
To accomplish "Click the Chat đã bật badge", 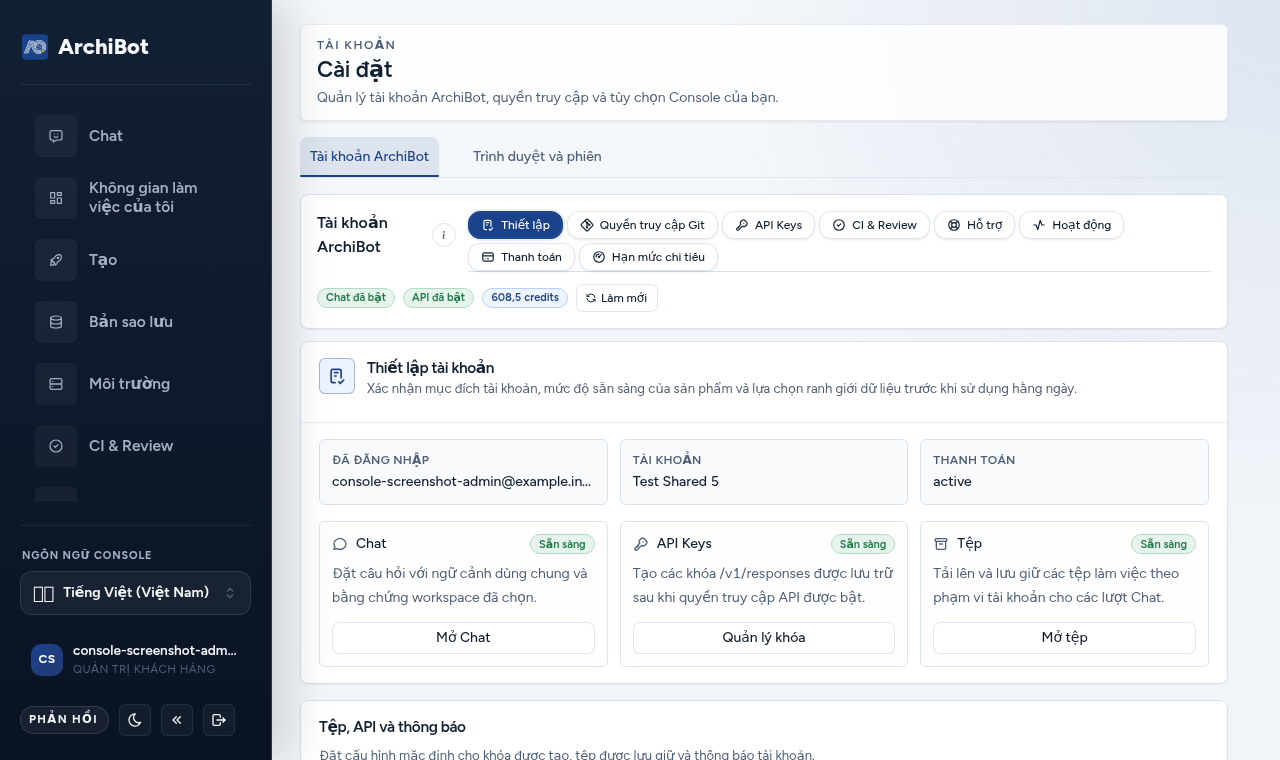I will (356, 298).
